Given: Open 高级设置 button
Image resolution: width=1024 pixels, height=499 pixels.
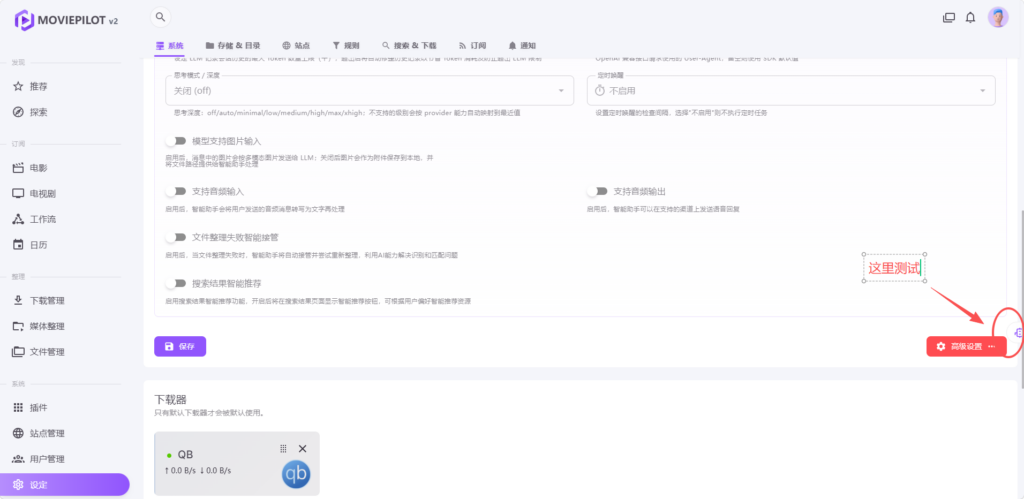Looking at the screenshot, I should click(x=967, y=346).
